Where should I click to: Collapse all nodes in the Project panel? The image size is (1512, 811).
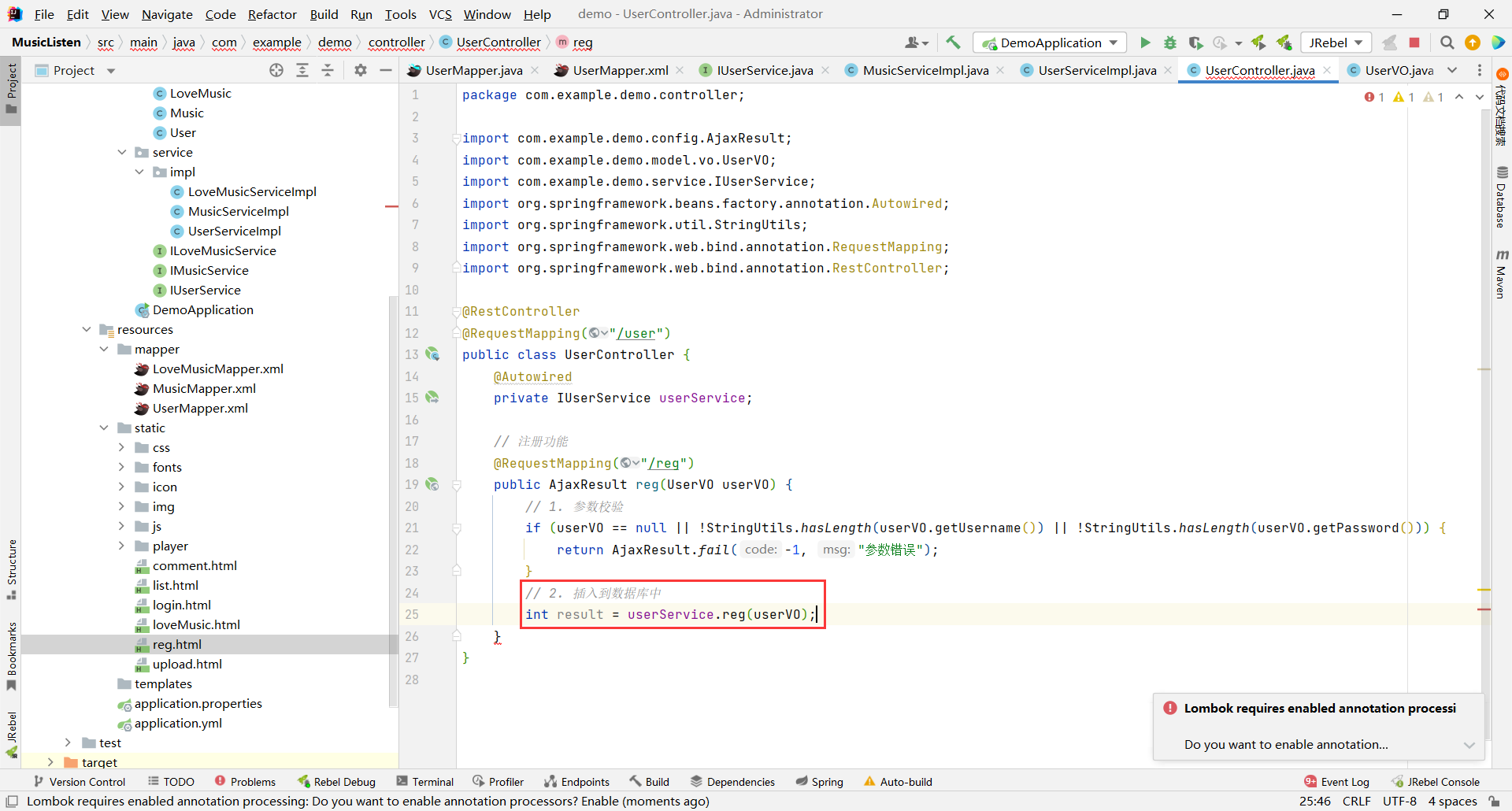click(x=328, y=70)
